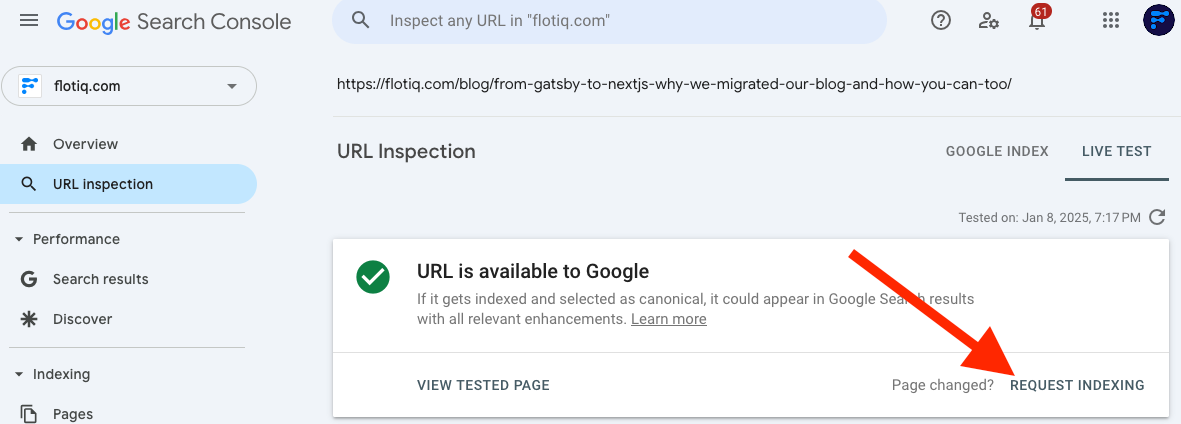
Task: Open the flotiq.com property dropdown
Action: pyautogui.click(x=129, y=86)
